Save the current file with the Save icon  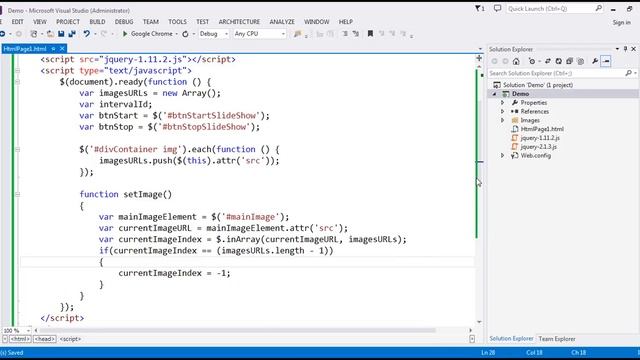[61, 34]
